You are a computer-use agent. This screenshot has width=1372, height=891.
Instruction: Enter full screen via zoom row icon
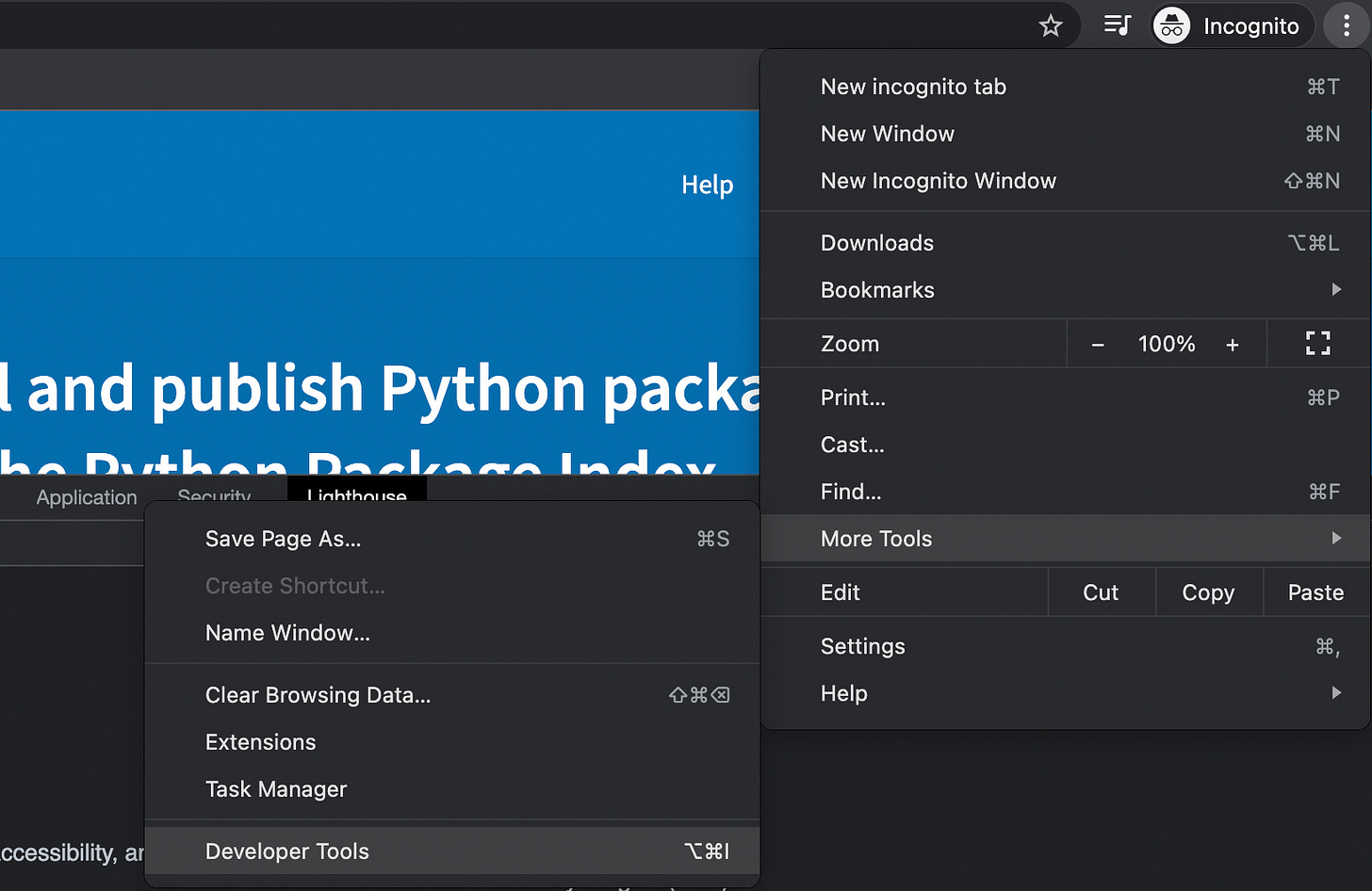click(1318, 344)
